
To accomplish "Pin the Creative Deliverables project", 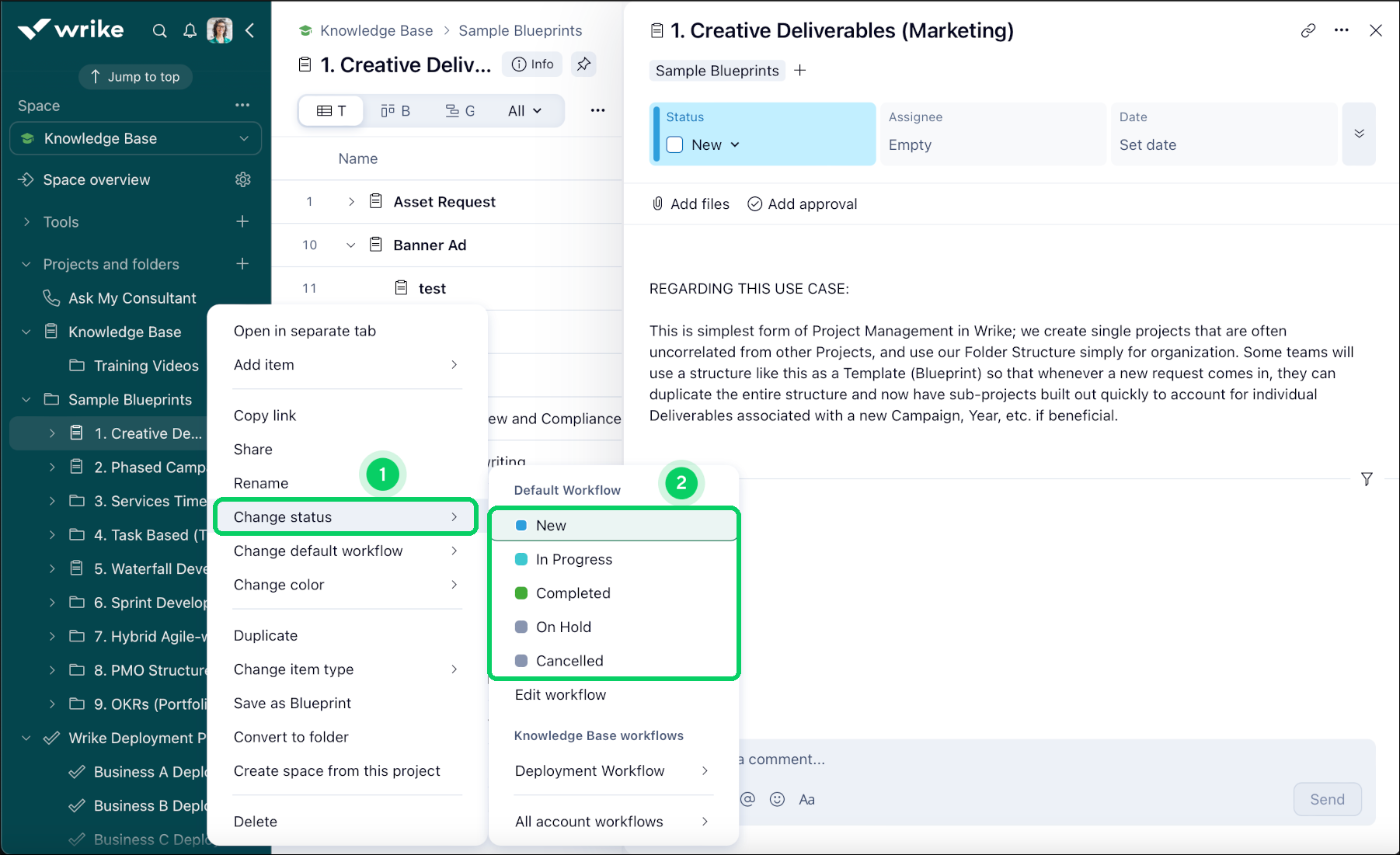I will 583,64.
